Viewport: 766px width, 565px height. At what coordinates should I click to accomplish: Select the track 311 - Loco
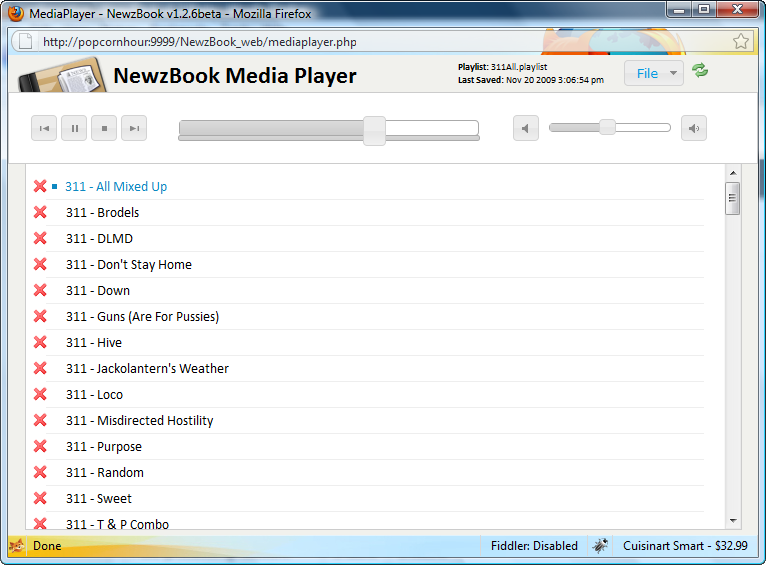94,395
